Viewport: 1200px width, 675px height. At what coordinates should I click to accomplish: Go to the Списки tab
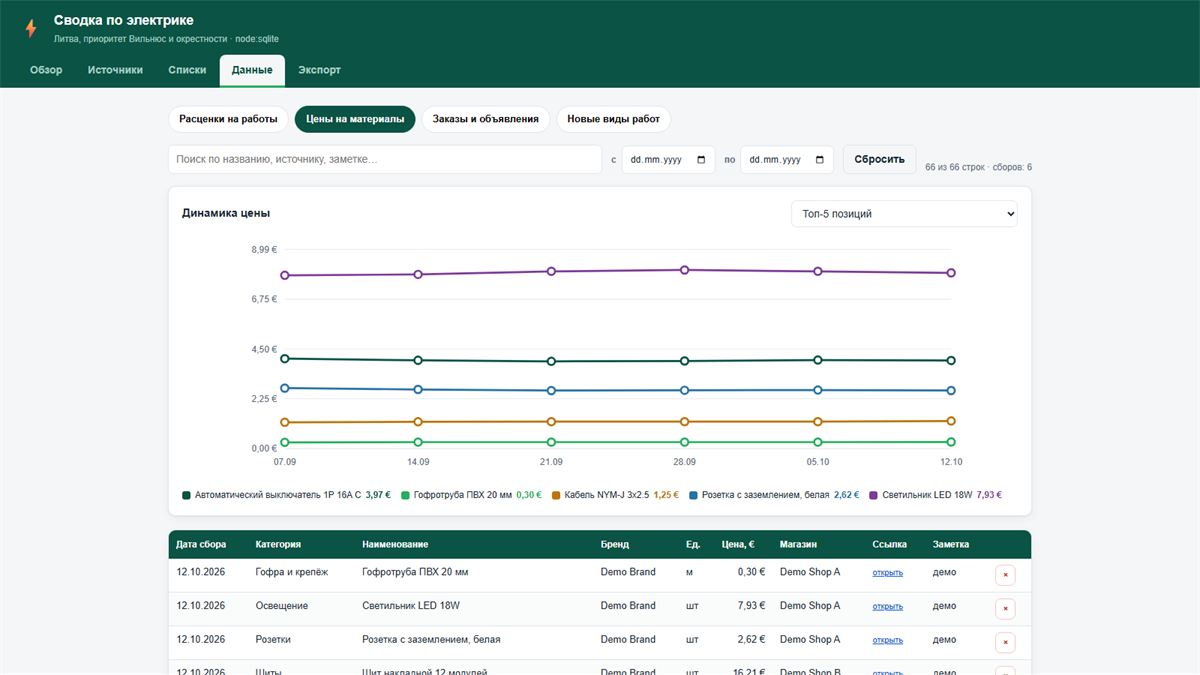[187, 70]
